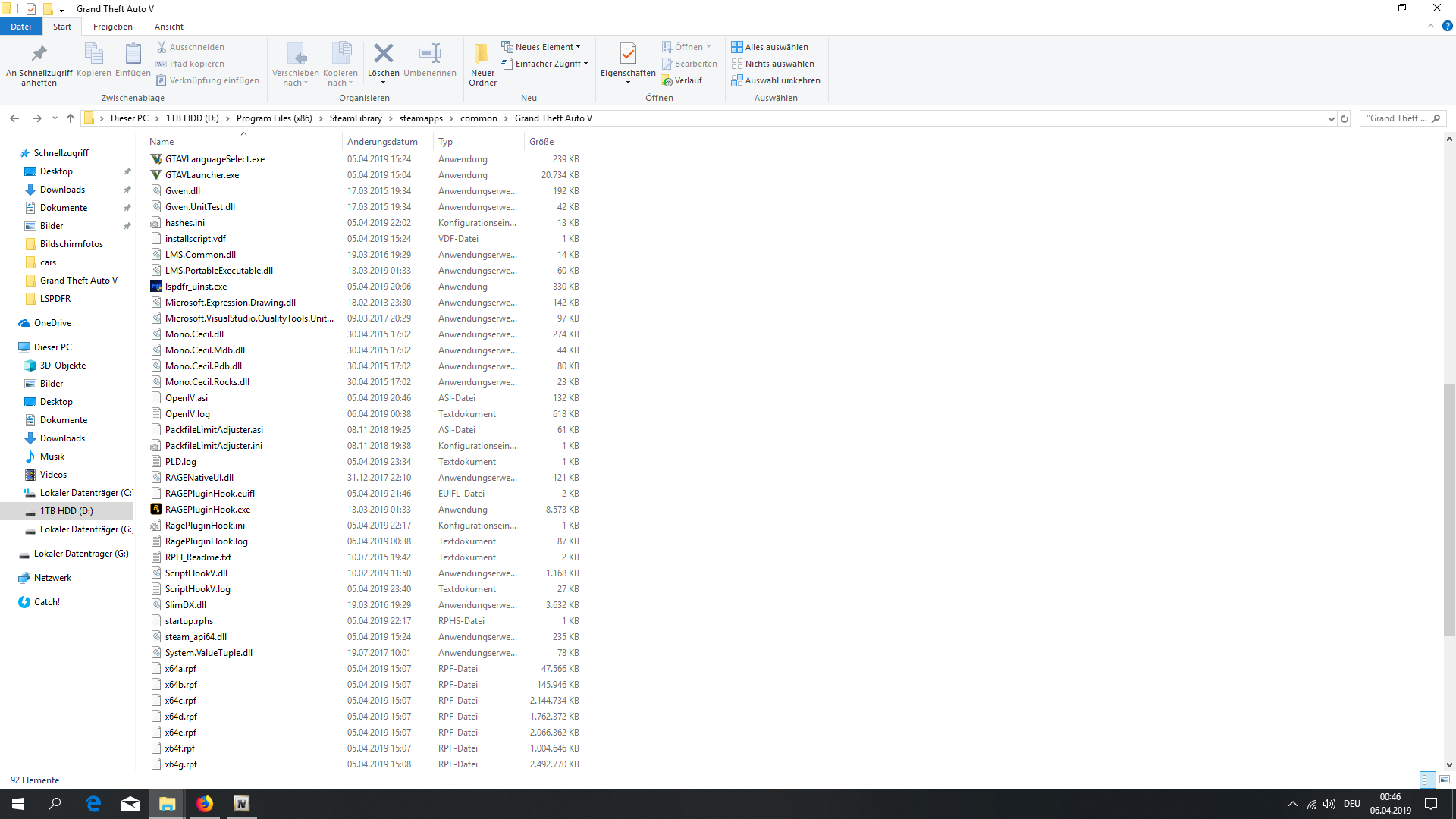Screen dimensions: 1456x819
Task: Switch to details list view
Action: coord(1428,780)
